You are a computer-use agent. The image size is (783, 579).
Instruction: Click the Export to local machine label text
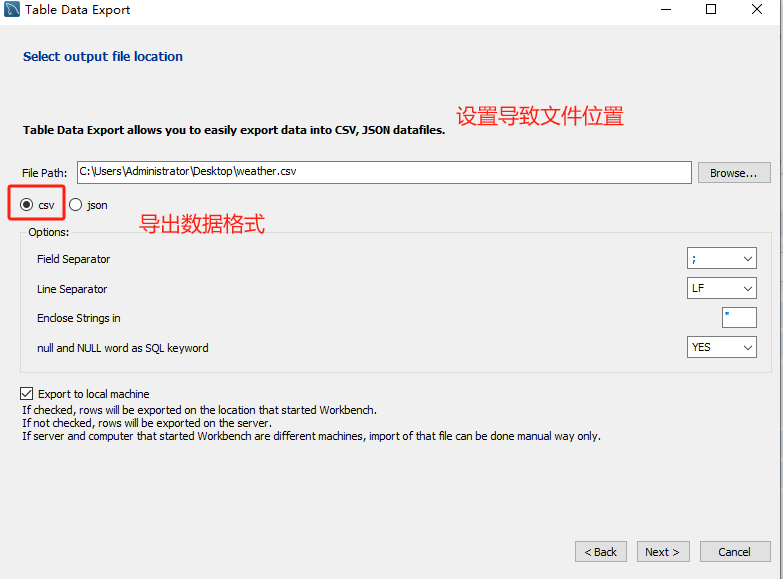(x=94, y=394)
